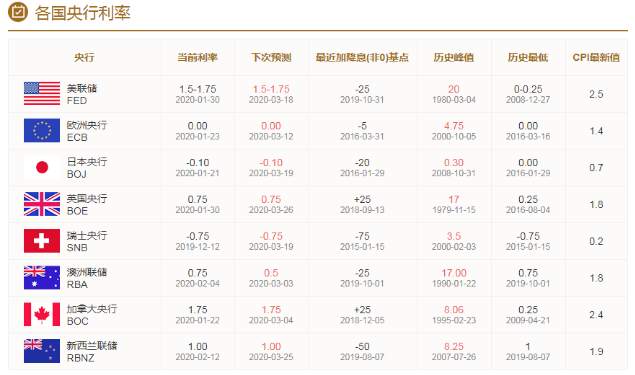The width and height of the screenshot is (635, 375).
Task: Click RBA current rate dated 2020-02-04
Action: (x=198, y=278)
